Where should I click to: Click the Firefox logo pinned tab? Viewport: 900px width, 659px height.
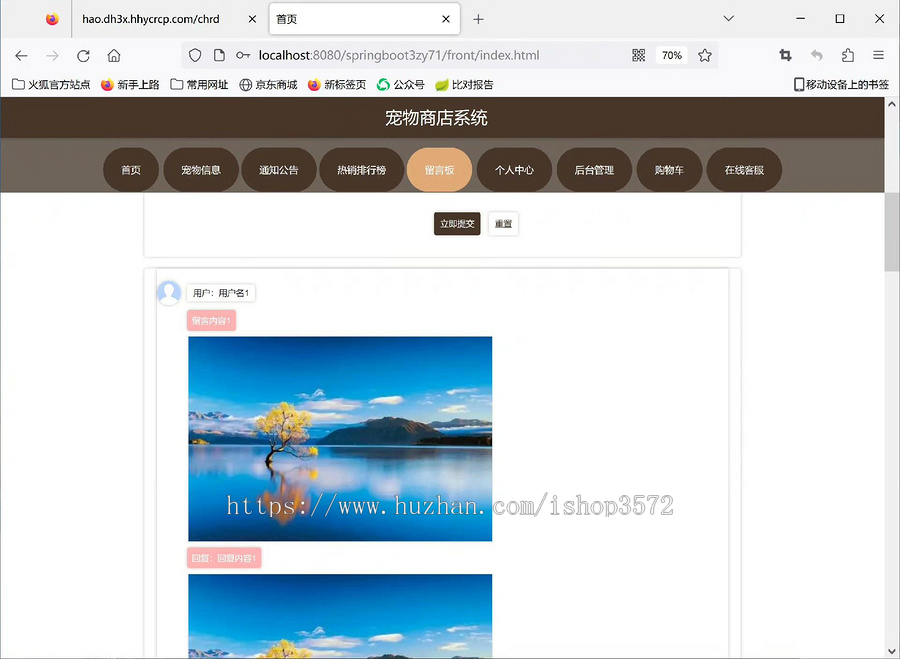coord(52,19)
